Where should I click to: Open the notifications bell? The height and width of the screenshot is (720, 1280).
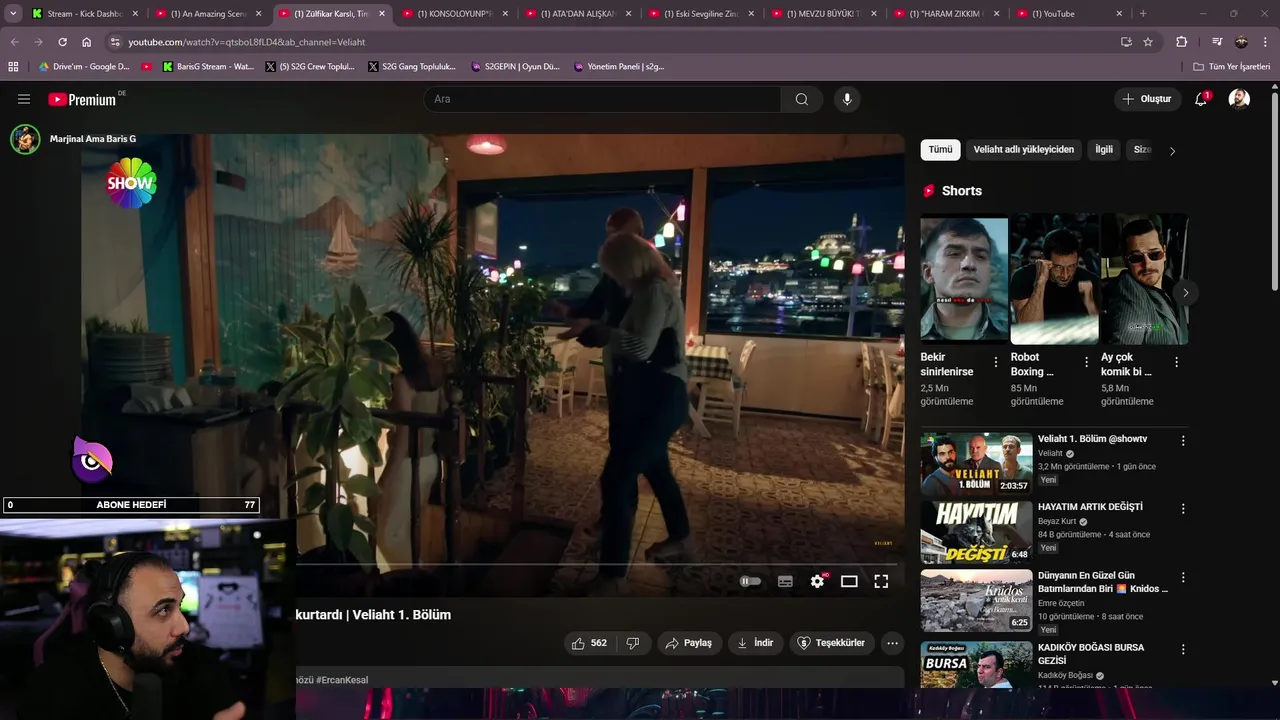coord(1202,99)
